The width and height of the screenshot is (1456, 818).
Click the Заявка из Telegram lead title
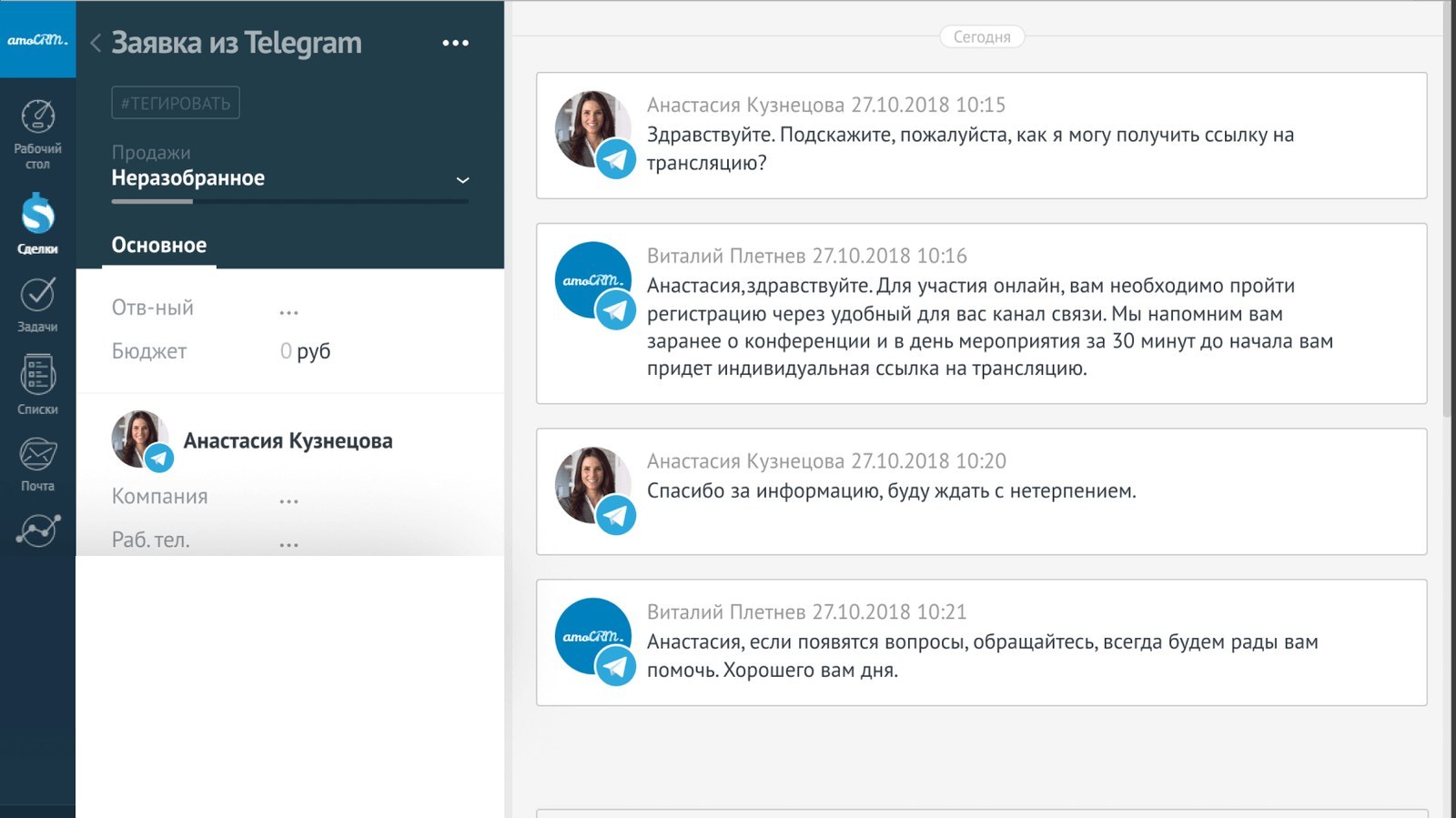tap(237, 43)
